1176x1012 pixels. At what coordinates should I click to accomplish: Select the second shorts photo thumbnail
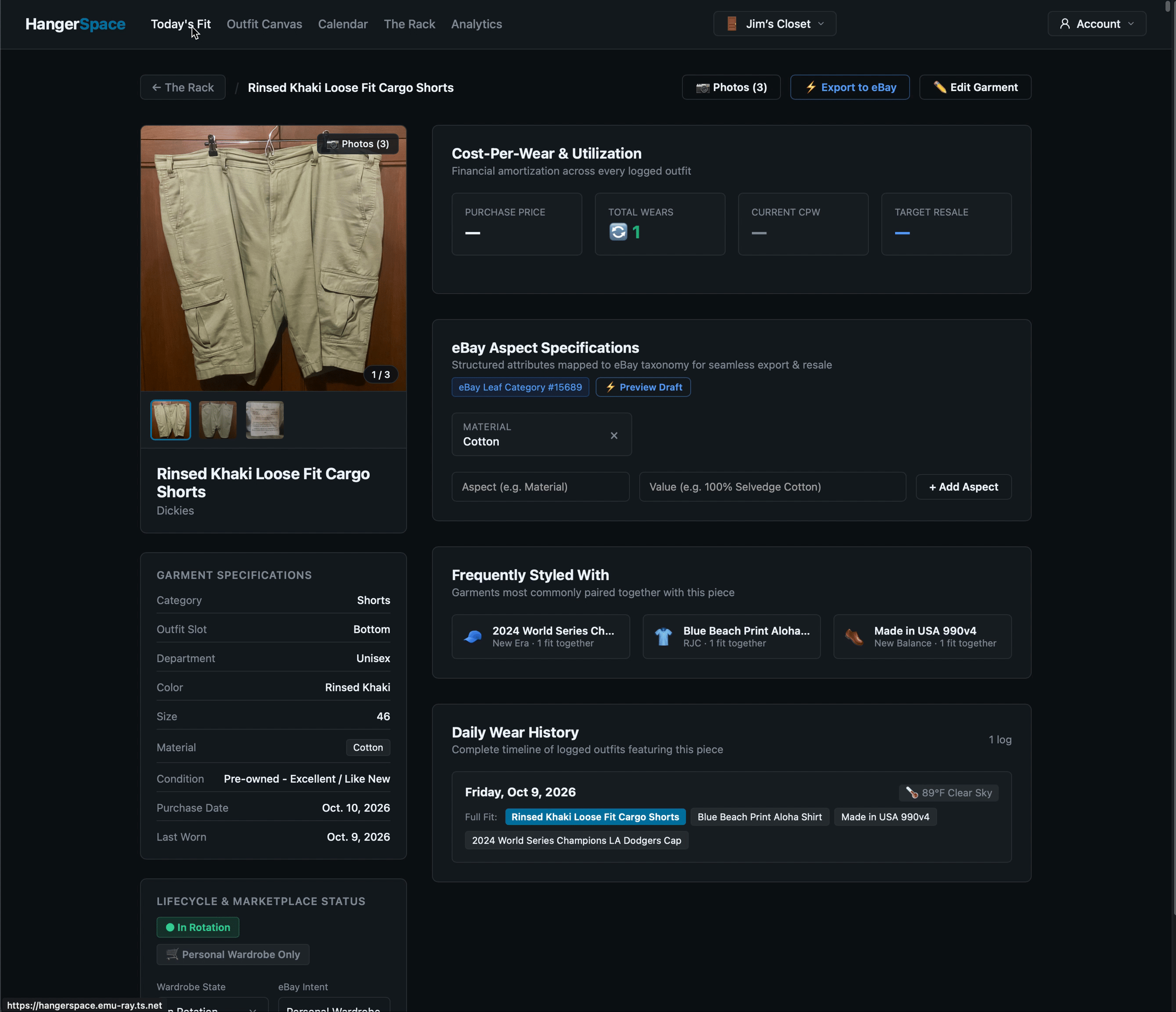217,420
